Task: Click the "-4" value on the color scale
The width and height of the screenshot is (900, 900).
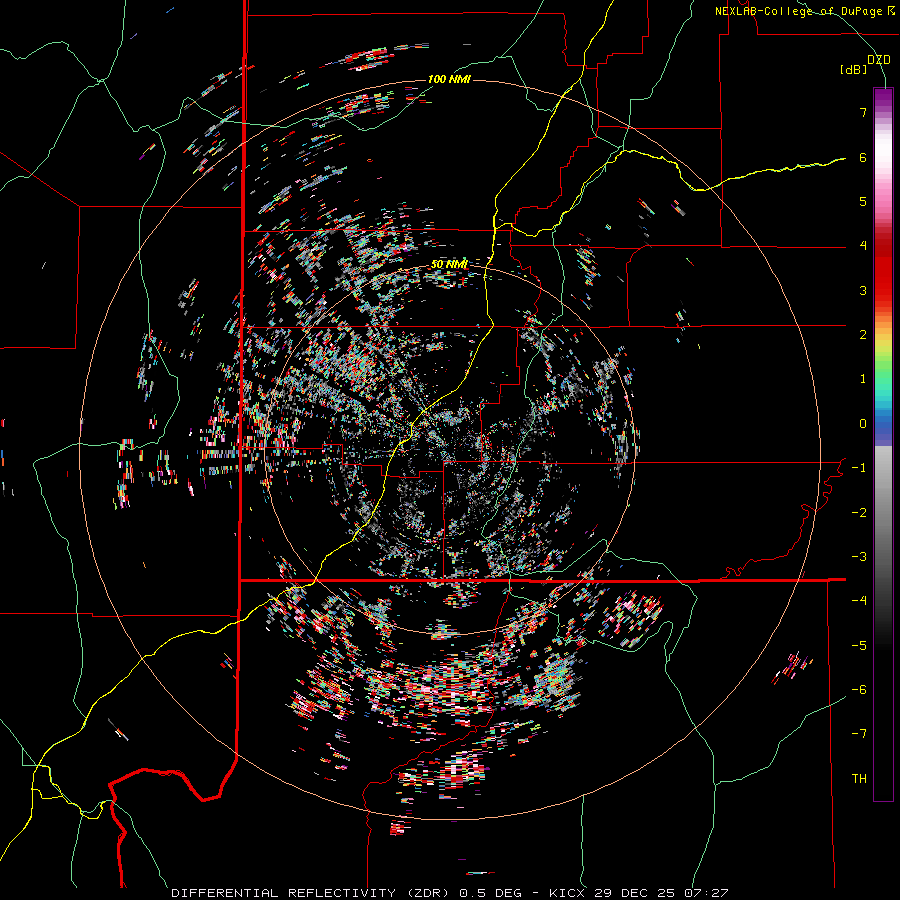Action: pyautogui.click(x=859, y=601)
